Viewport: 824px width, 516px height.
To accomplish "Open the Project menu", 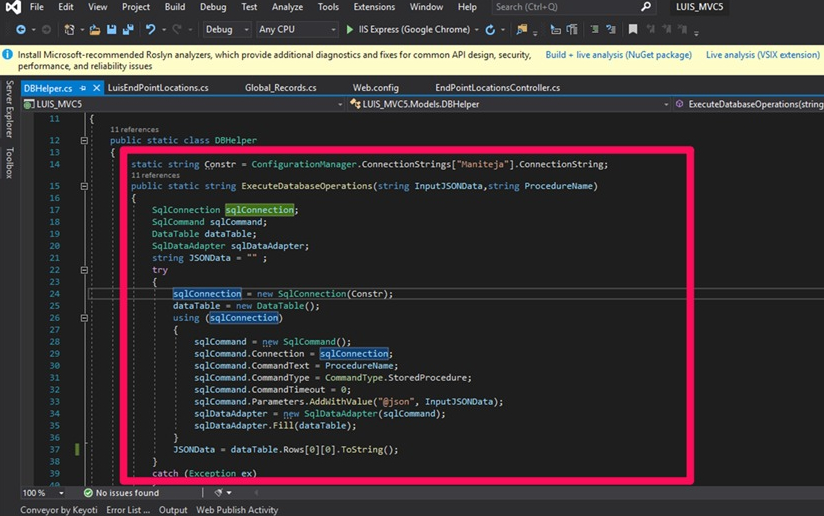I will 136,7.
